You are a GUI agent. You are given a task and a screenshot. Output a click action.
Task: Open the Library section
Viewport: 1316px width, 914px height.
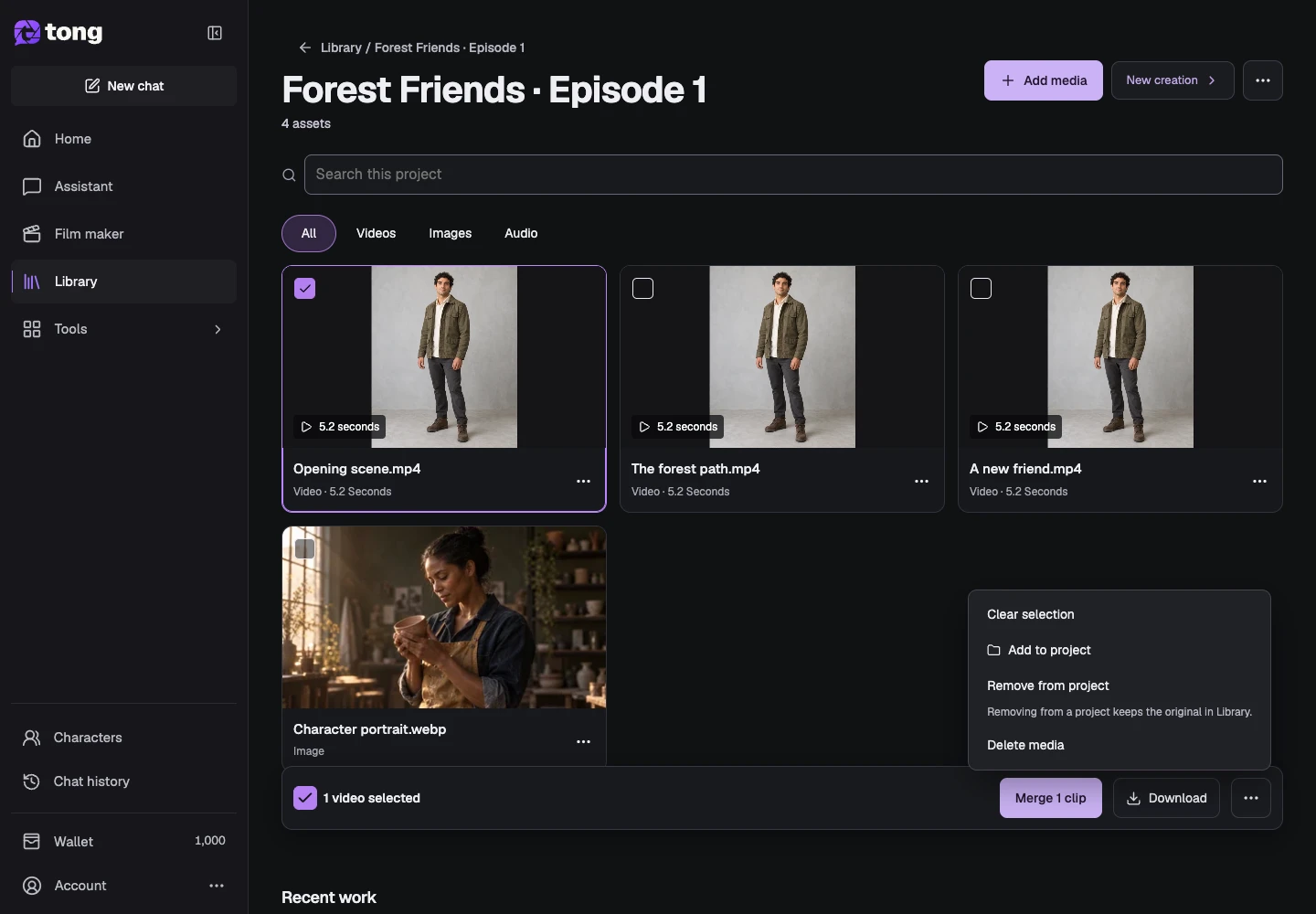point(123,282)
